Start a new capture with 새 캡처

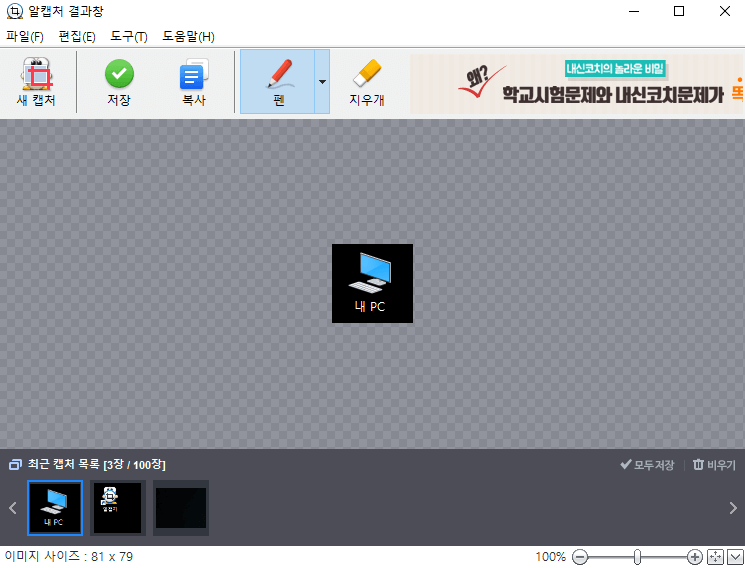pyautogui.click(x=37, y=82)
